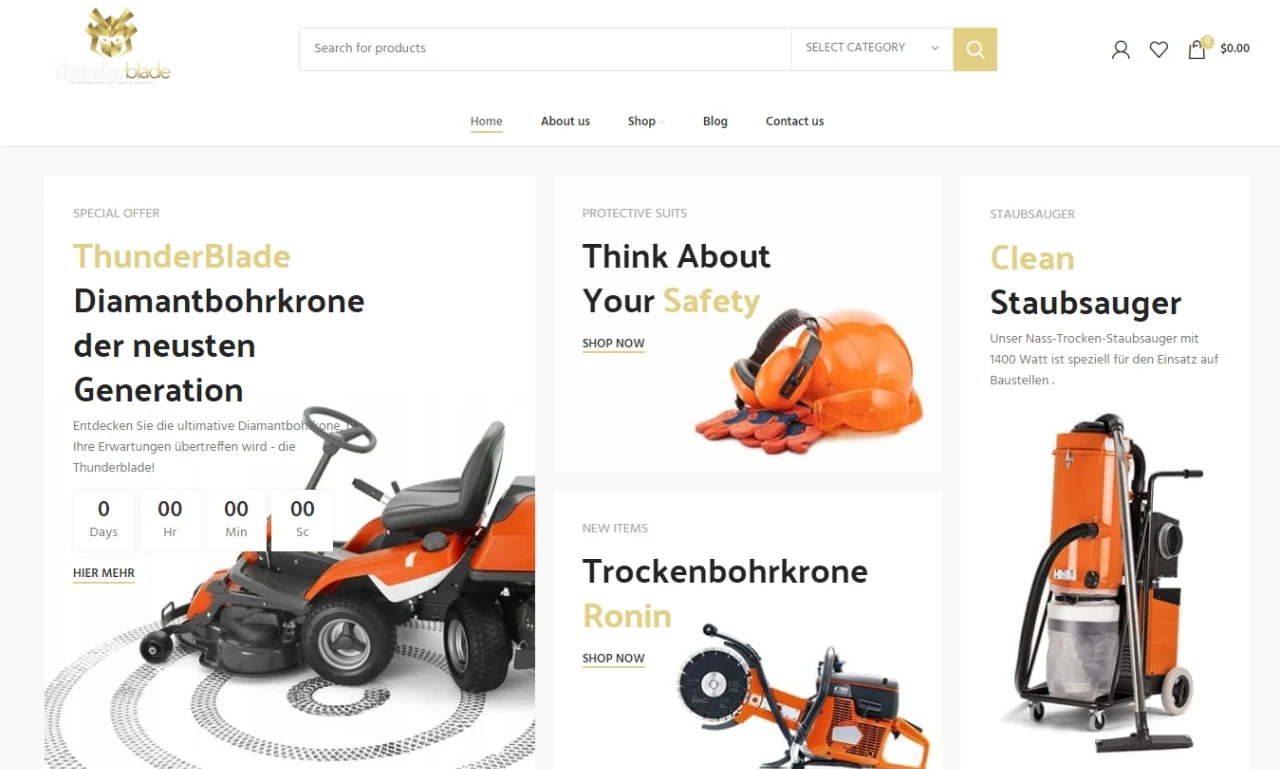Open the shopping bag cart icon
Screen dimensions: 1280x769
(x=1197, y=48)
